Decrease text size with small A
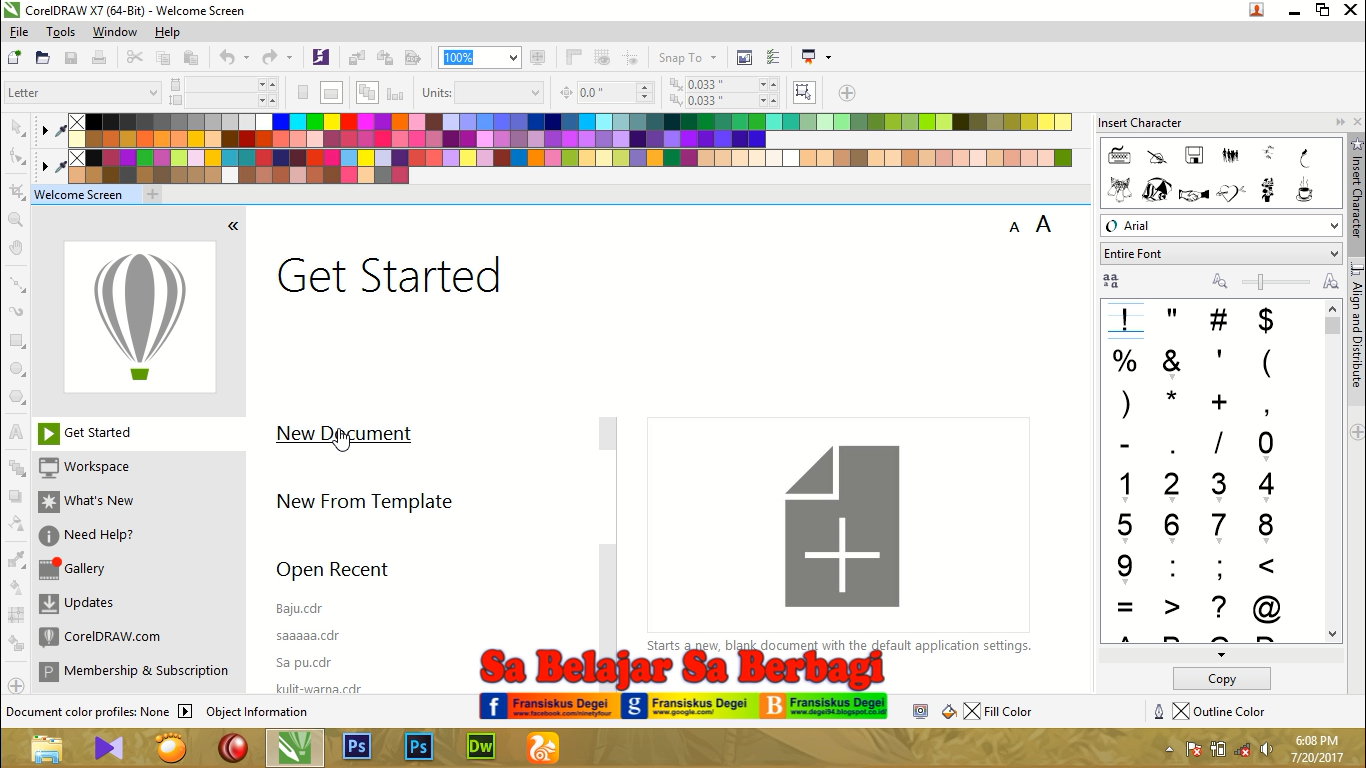The image size is (1366, 768). 1014,228
